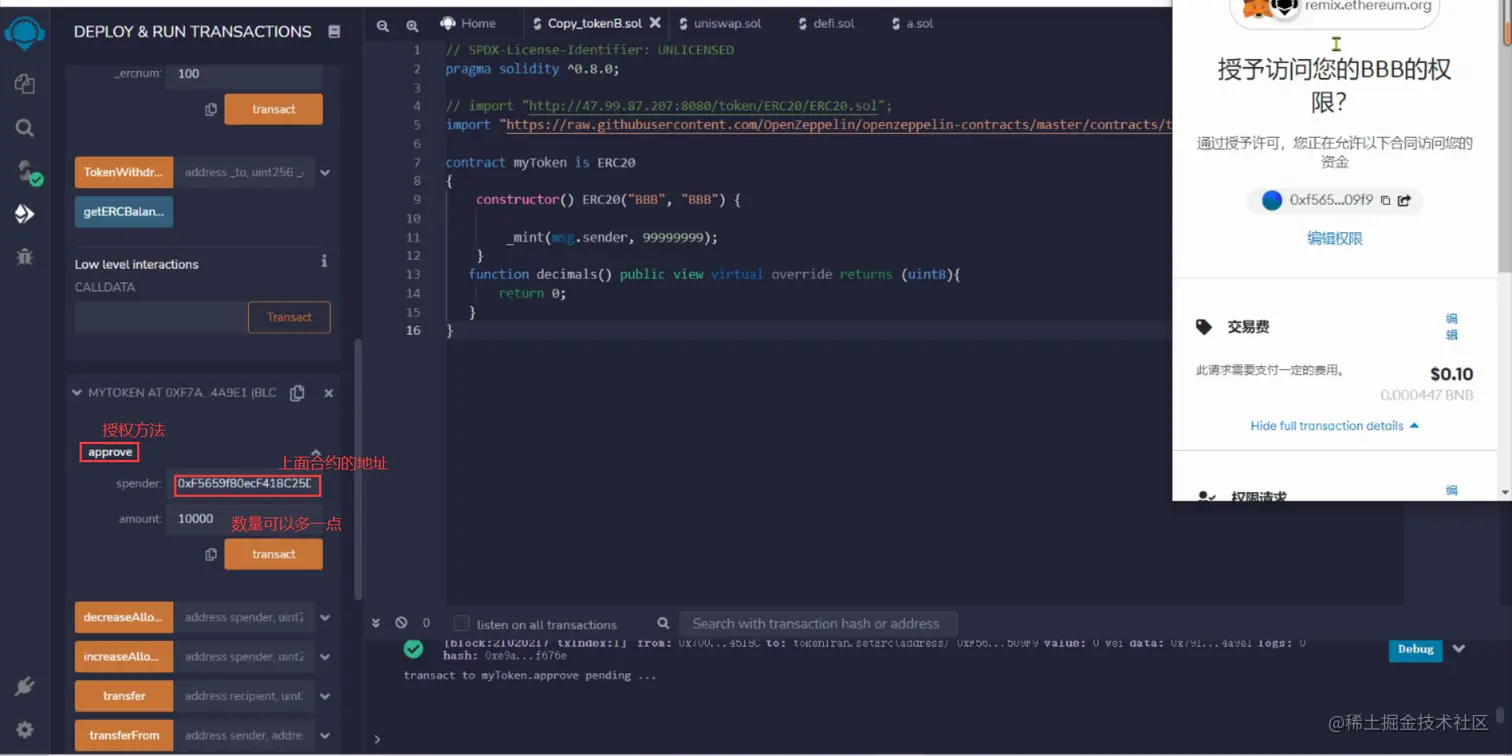
Task: Click the TokenWithdr... function button
Action: (124, 172)
